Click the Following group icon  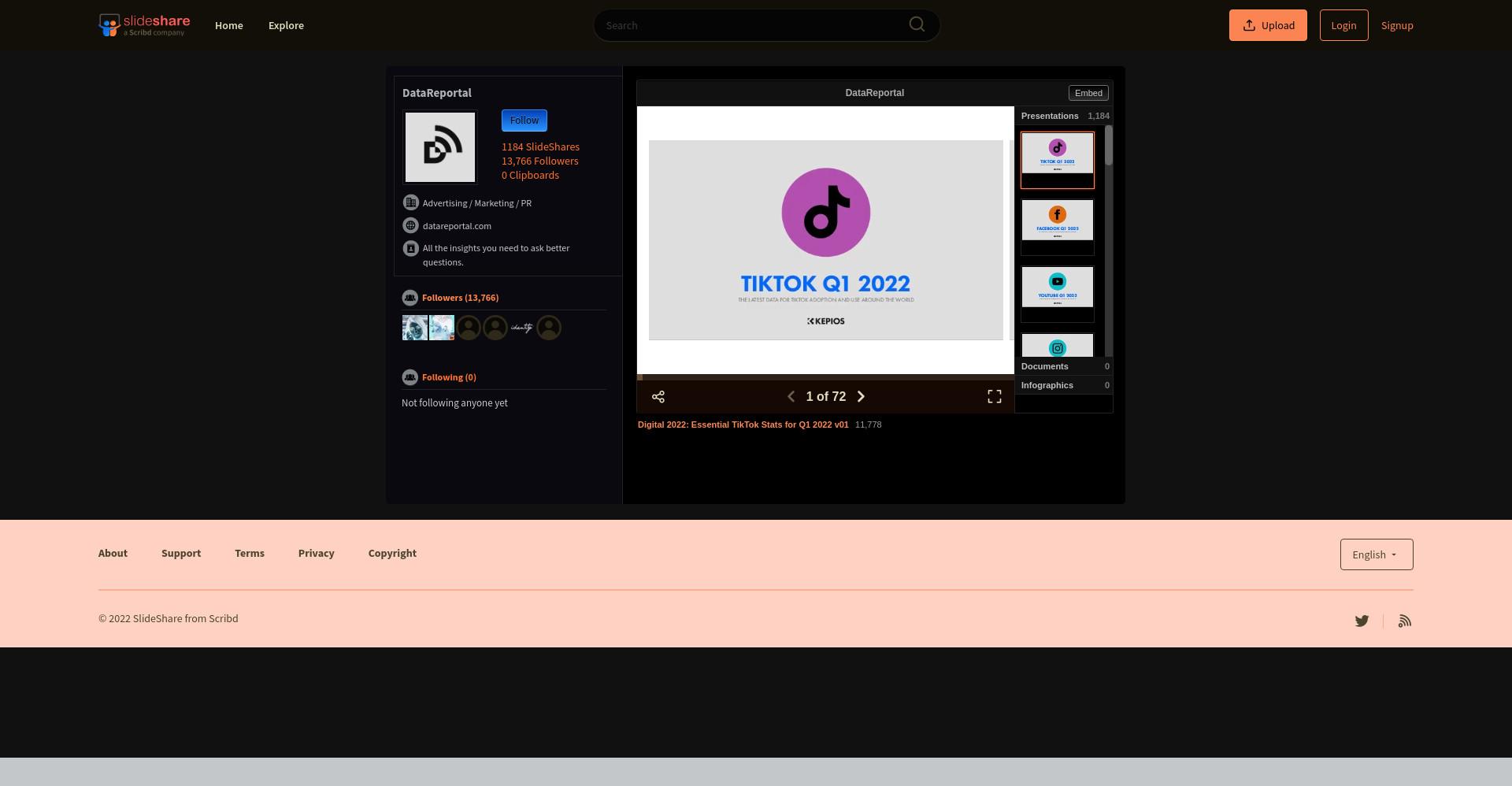click(x=409, y=376)
